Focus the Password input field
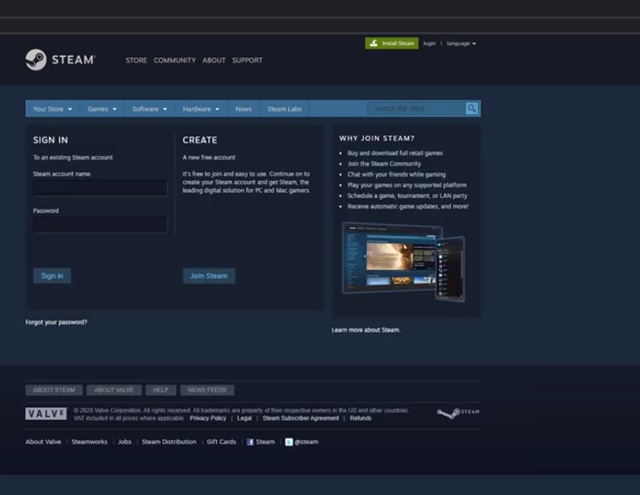The height and width of the screenshot is (495, 640). pyautogui.click(x=100, y=225)
